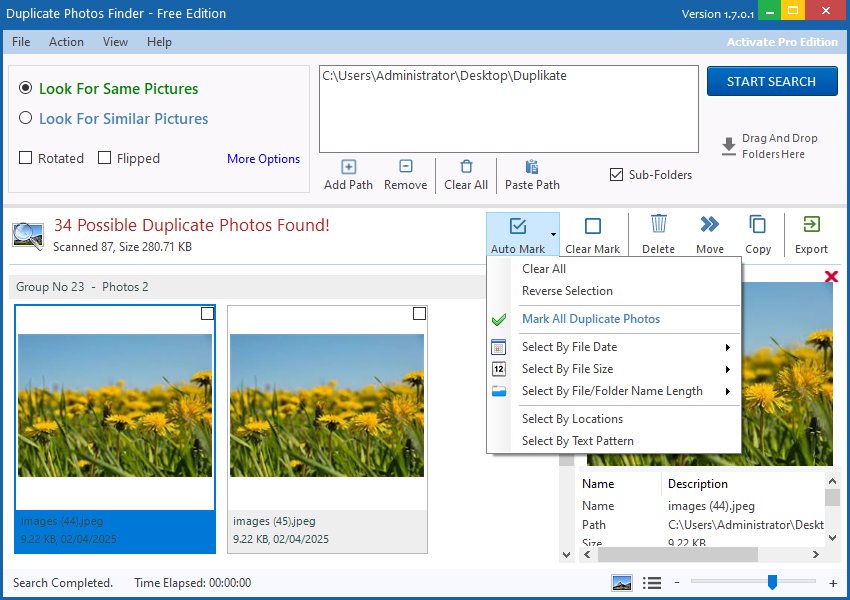
Task: Open the Action menu
Action: click(x=66, y=42)
